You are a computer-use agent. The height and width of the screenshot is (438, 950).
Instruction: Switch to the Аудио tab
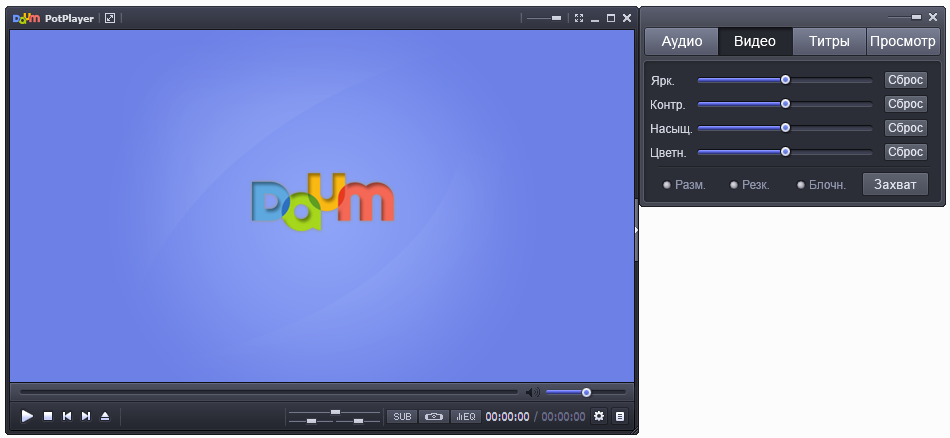coord(682,41)
